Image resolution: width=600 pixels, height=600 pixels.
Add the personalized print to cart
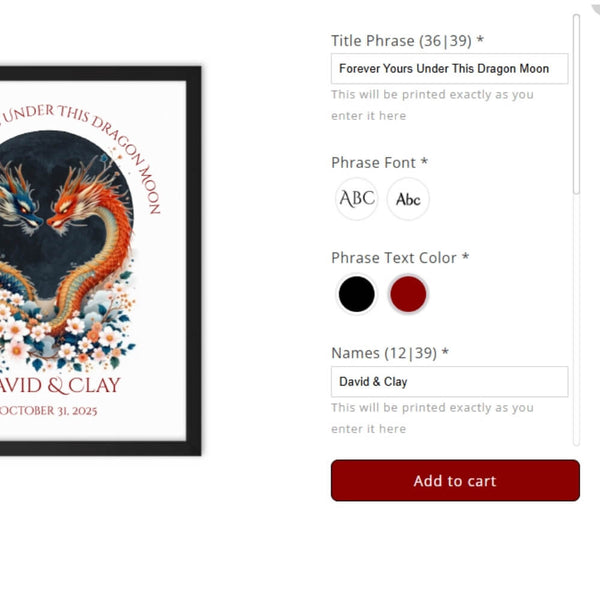coord(455,480)
